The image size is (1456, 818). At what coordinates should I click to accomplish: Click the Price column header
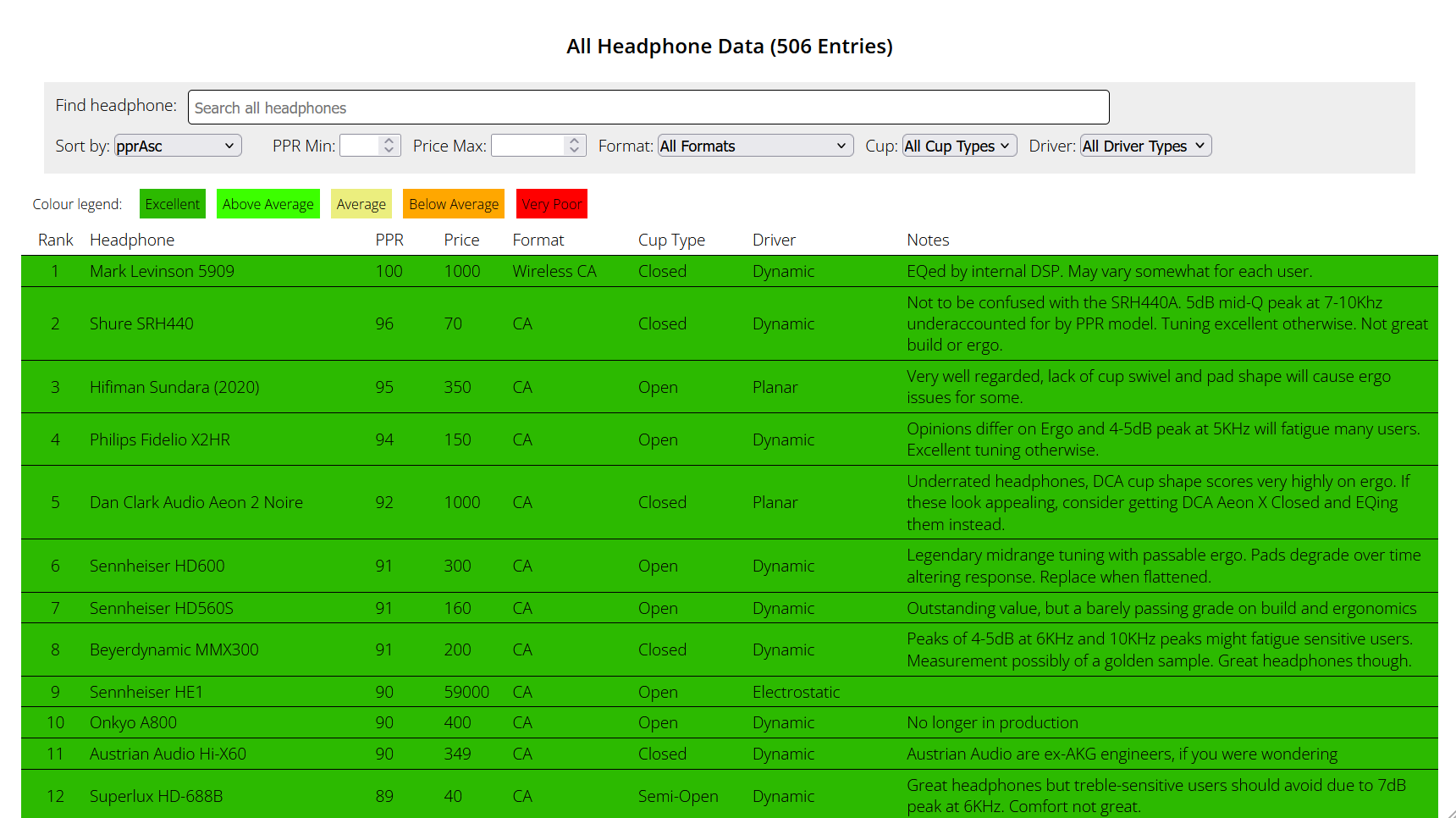click(461, 240)
